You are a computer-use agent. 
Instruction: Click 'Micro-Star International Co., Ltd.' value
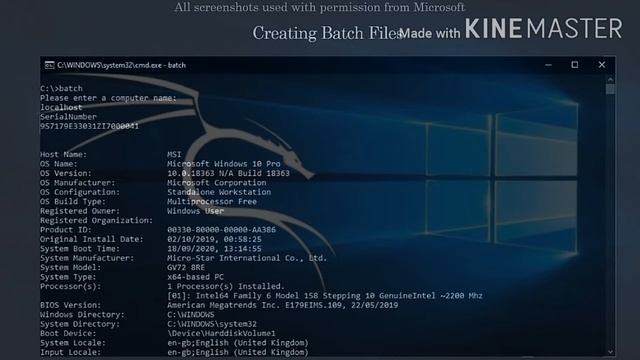pos(247,258)
